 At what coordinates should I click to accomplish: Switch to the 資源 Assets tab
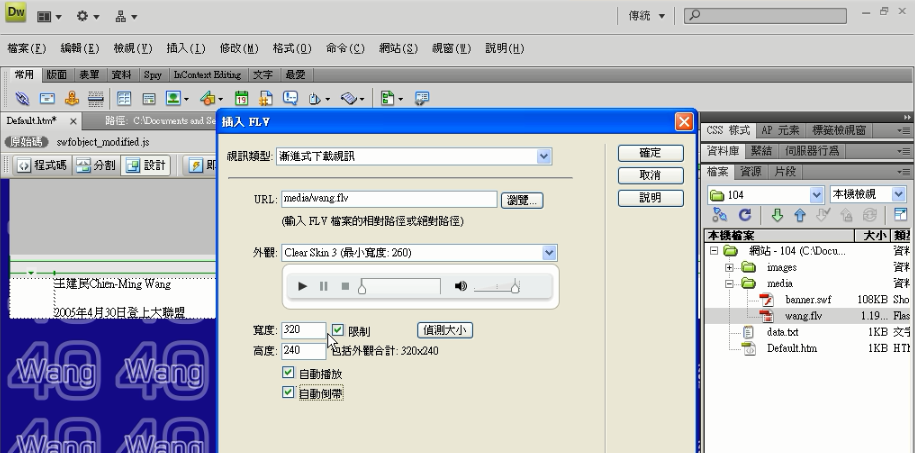pos(750,172)
